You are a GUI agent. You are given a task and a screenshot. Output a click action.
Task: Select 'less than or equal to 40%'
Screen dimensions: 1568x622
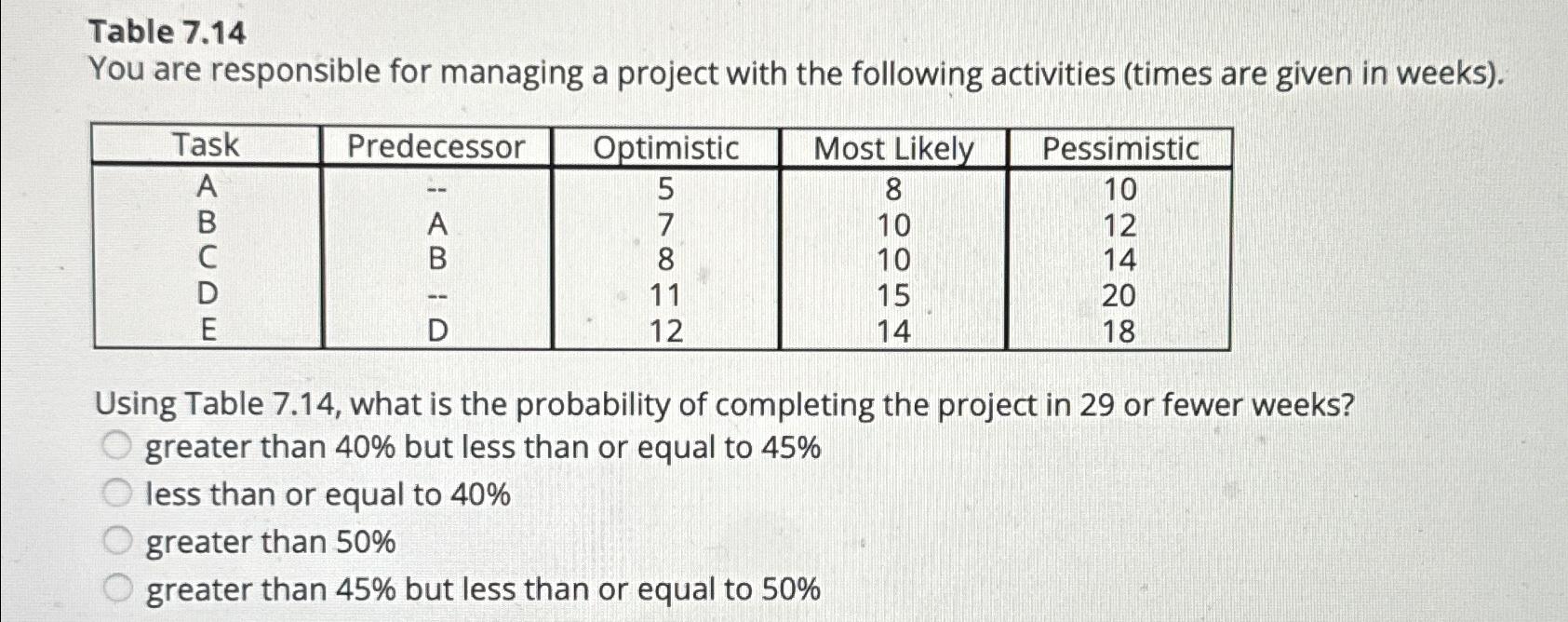[117, 494]
